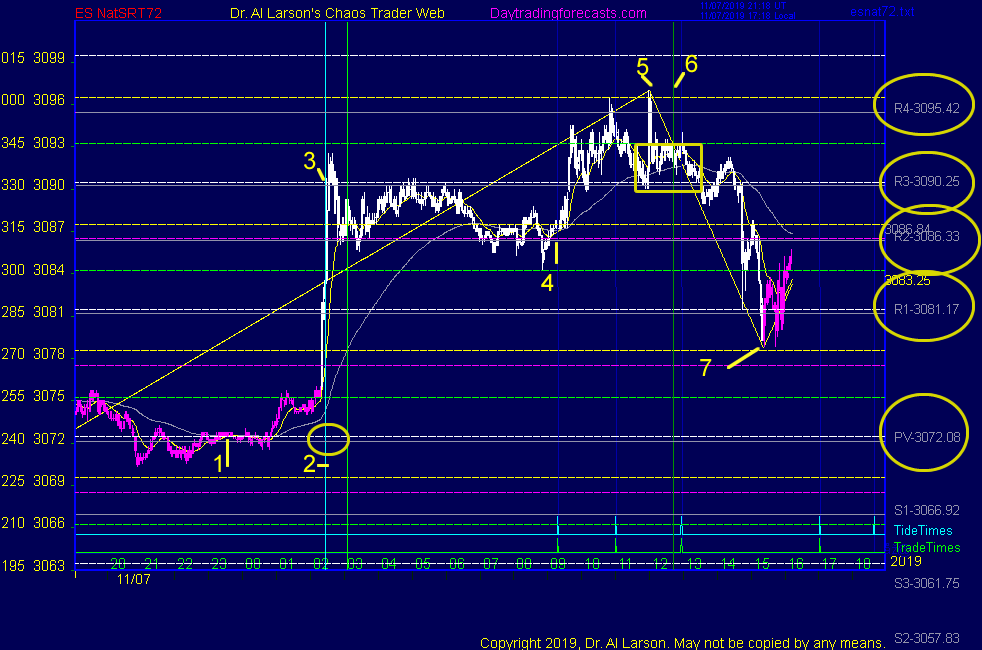This screenshot has height=650, width=982.
Task: Click the yellow number 4 annotation
Action: [547, 282]
